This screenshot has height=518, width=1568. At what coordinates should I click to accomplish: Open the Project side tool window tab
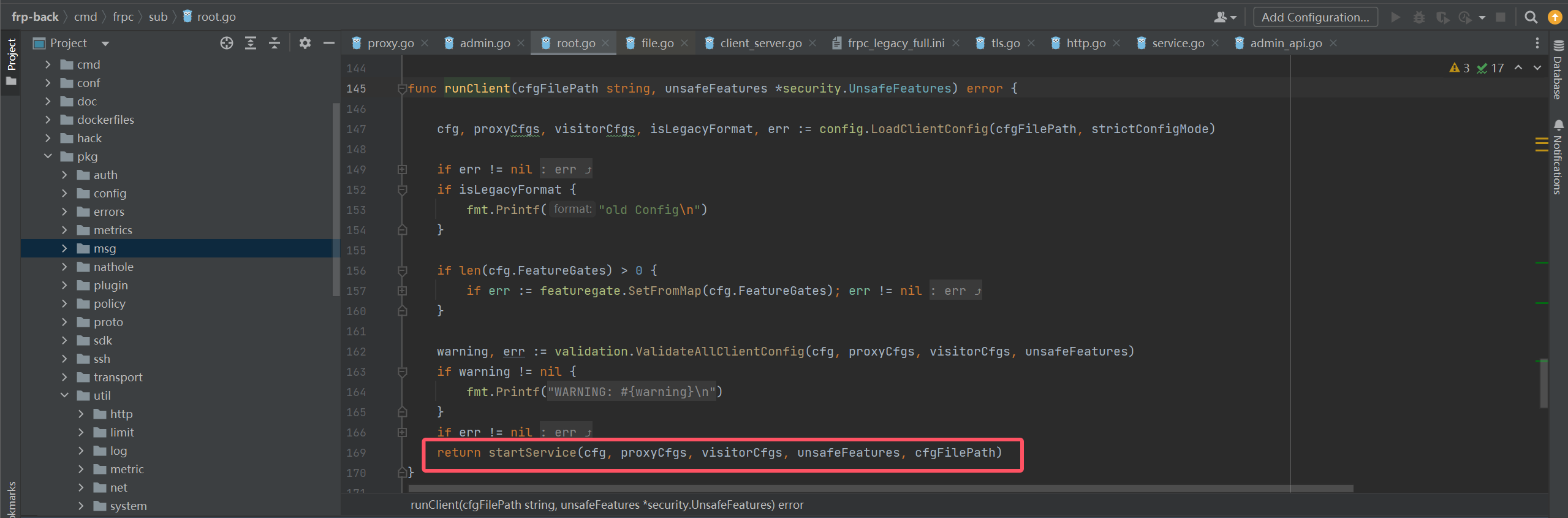click(11, 62)
